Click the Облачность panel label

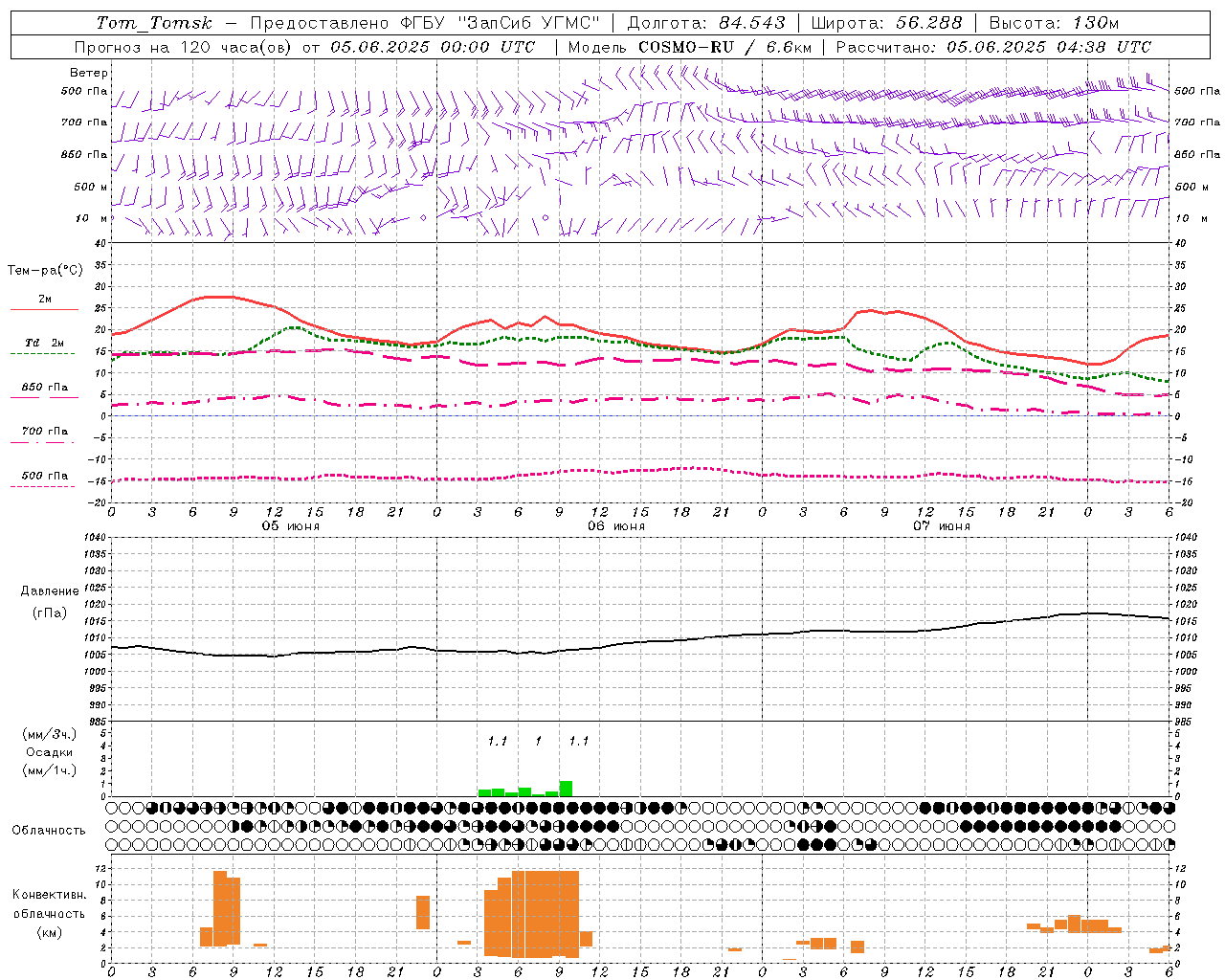pyautogui.click(x=49, y=831)
